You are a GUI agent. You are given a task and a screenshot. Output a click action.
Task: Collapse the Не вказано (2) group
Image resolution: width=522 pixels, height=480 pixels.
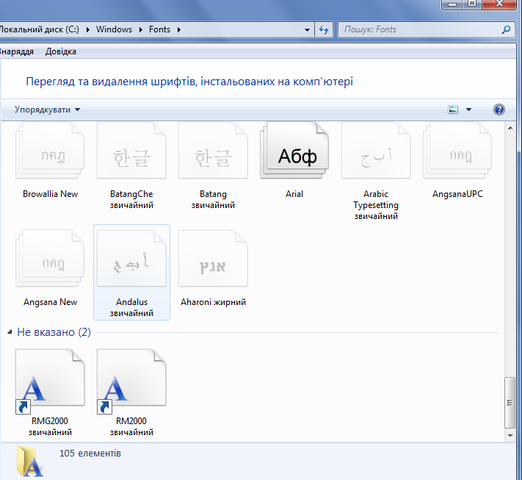(x=10, y=332)
